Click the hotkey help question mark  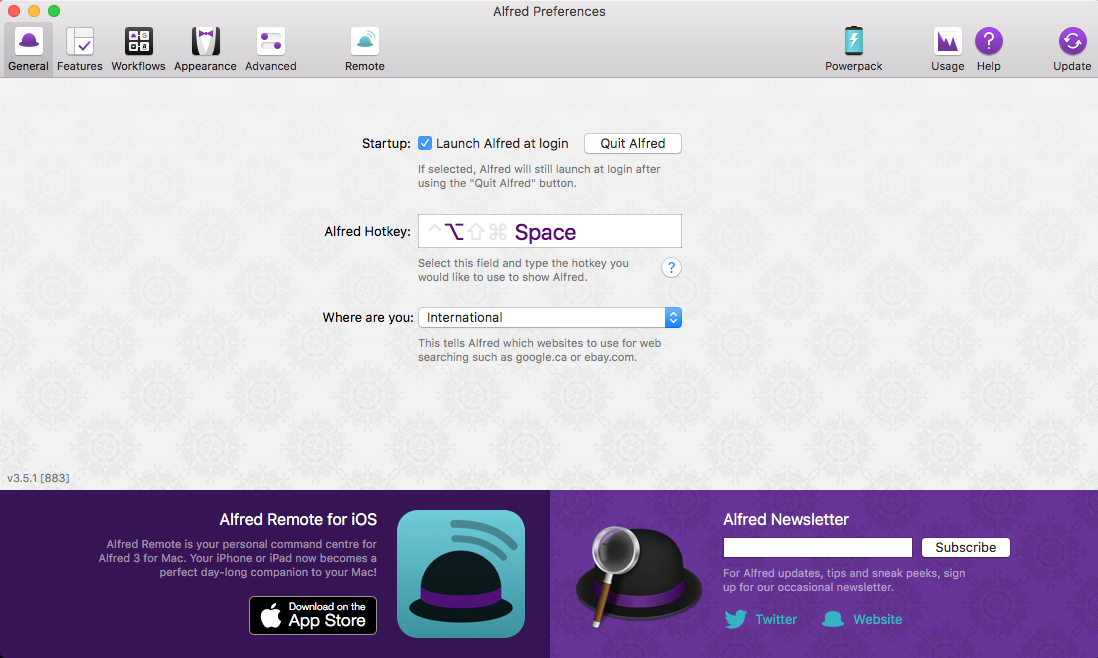(x=672, y=267)
